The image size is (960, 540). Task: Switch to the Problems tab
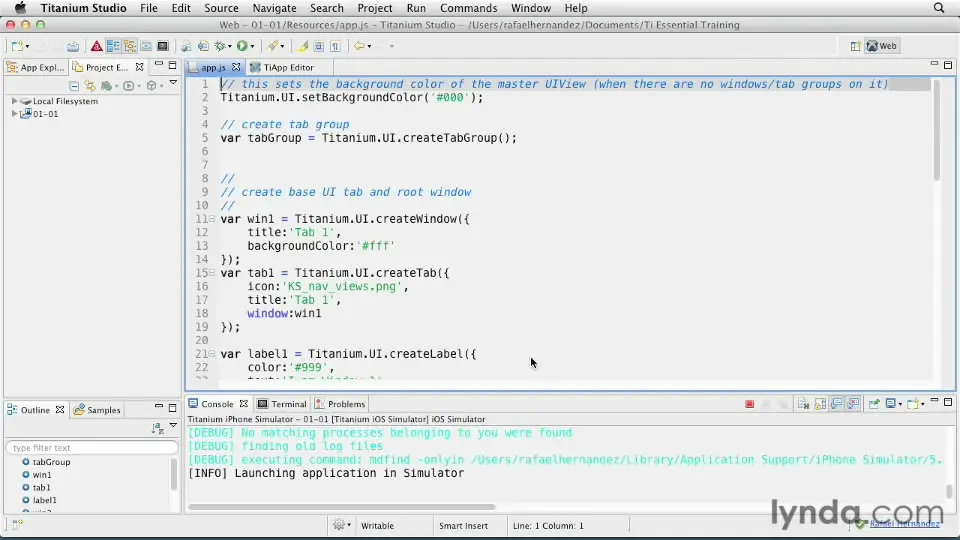pyautogui.click(x=340, y=404)
